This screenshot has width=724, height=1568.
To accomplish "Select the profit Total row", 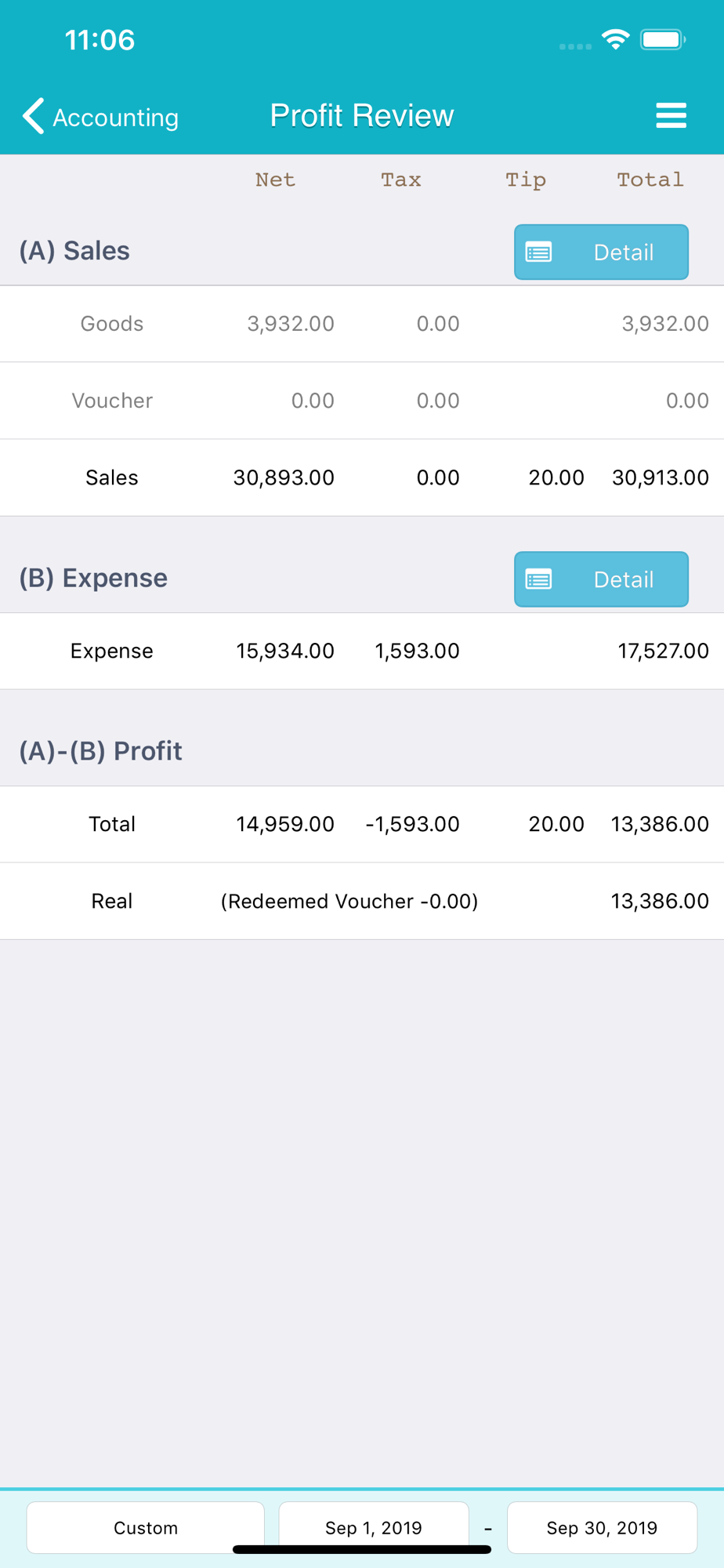I will (362, 824).
